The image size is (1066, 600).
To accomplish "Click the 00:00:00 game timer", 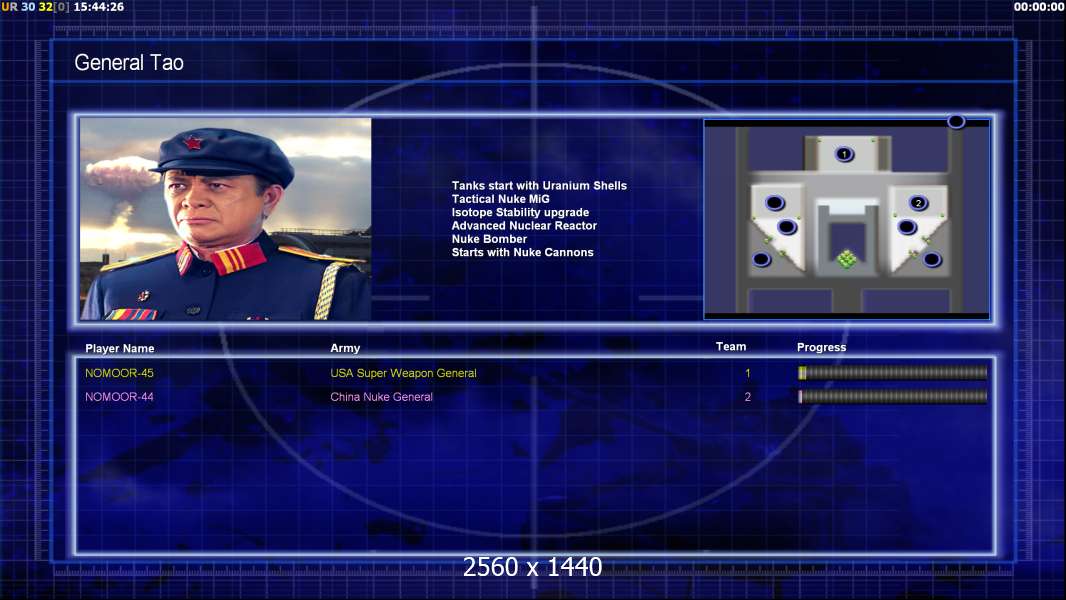I will click(1038, 7).
